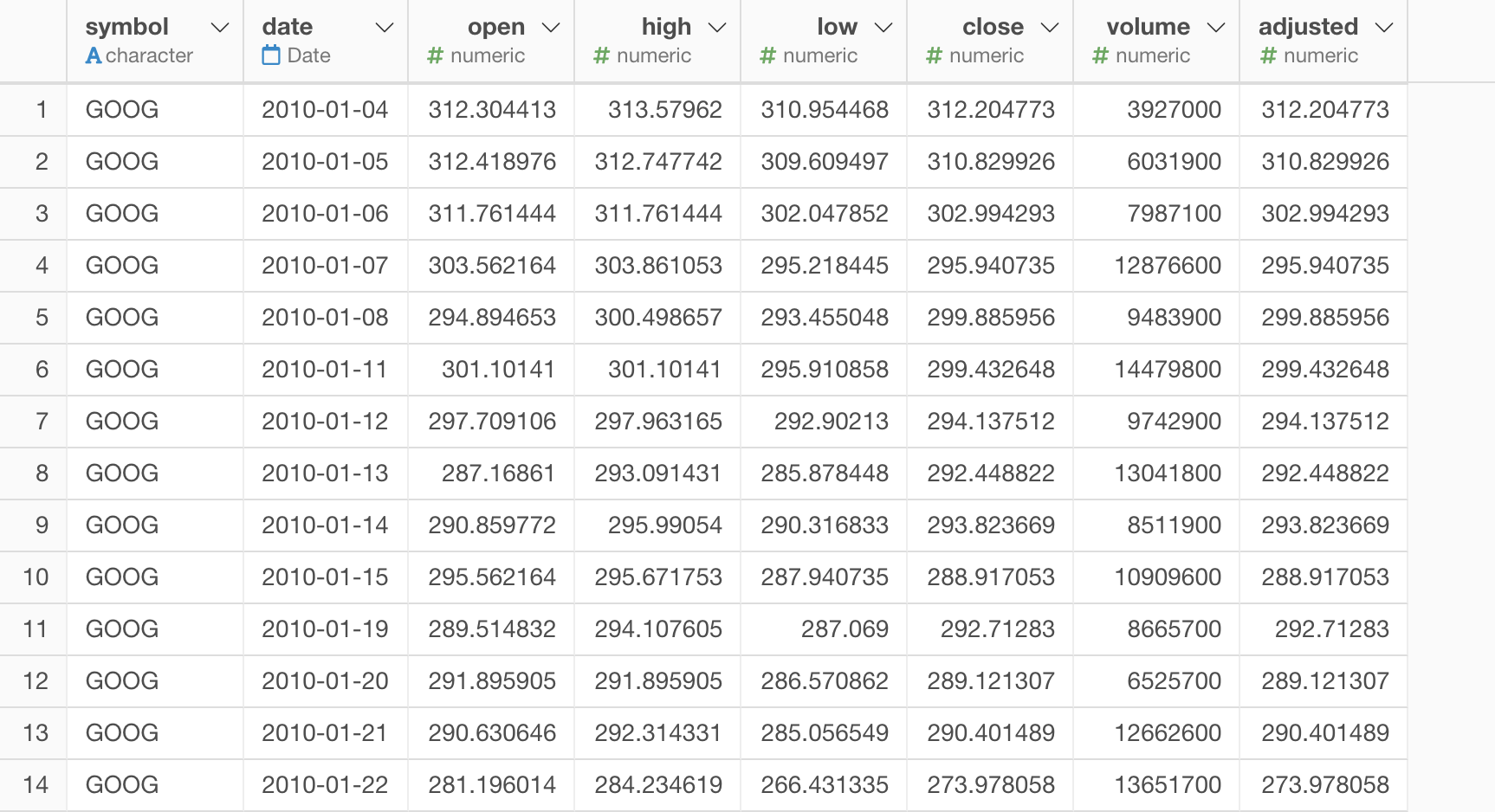The height and width of the screenshot is (812, 1495).
Task: Click volume value 14479800
Action: 1168,370
